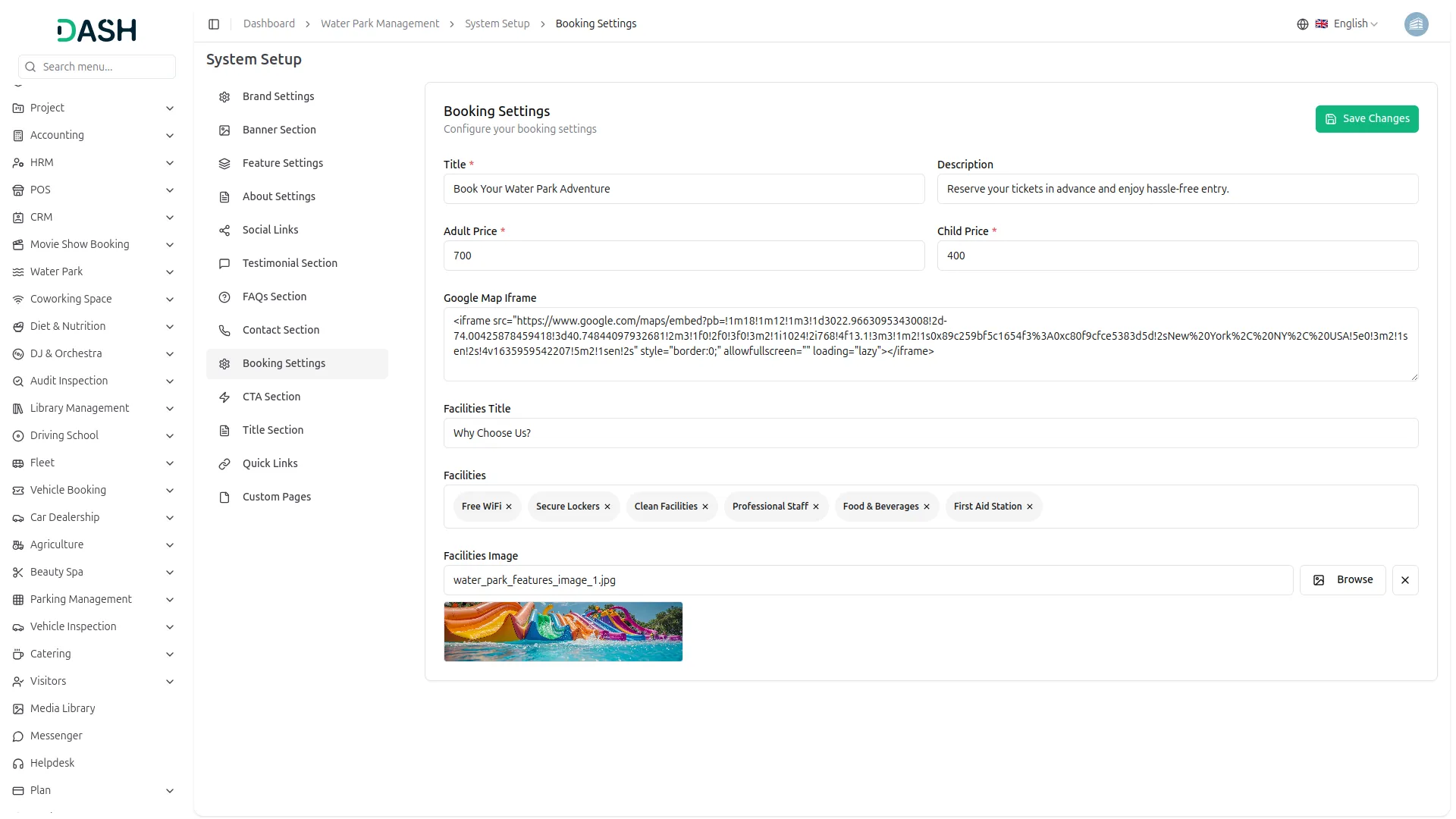
Task: Open the Brand Settings tab
Action: tap(278, 96)
